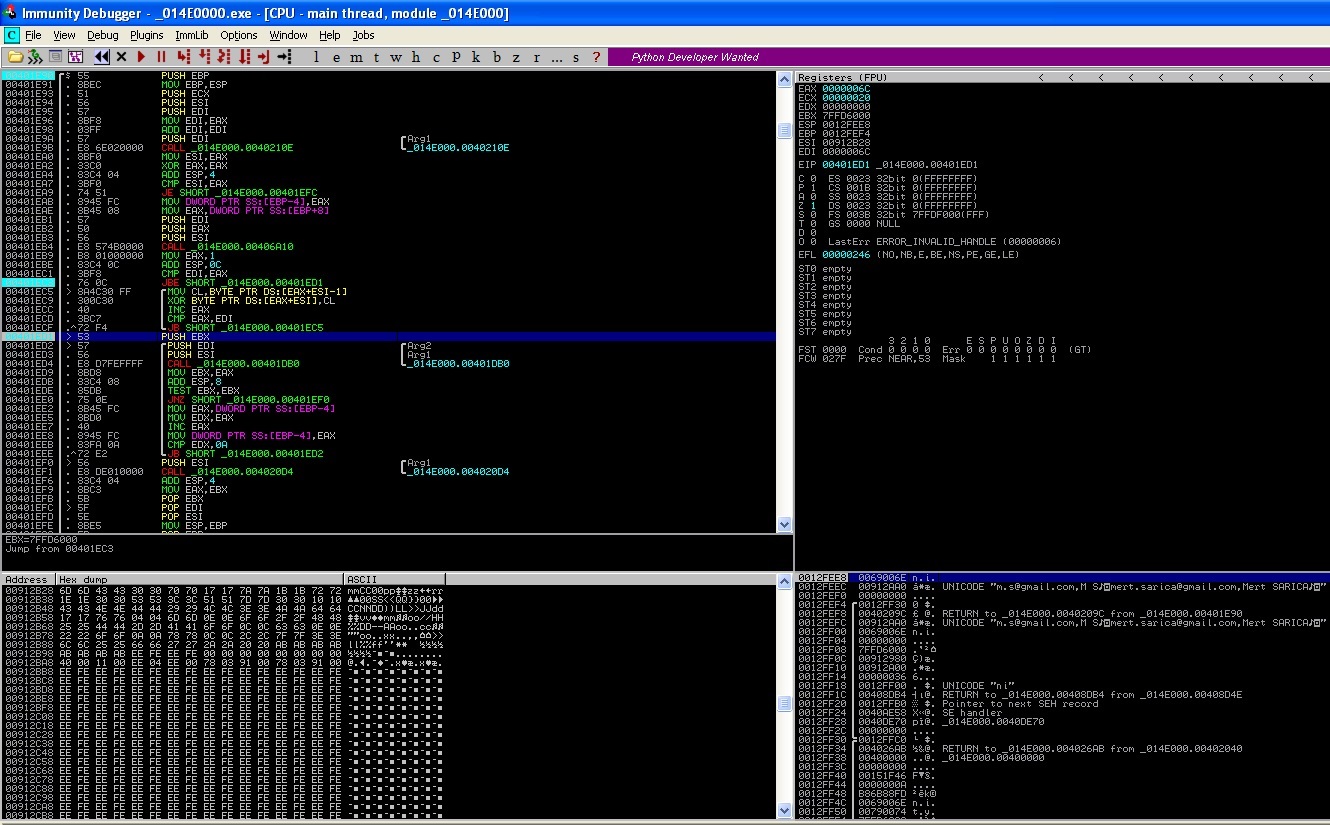The height and width of the screenshot is (825, 1330).
Task: Click the Go to address arrow icon
Action: [285, 57]
